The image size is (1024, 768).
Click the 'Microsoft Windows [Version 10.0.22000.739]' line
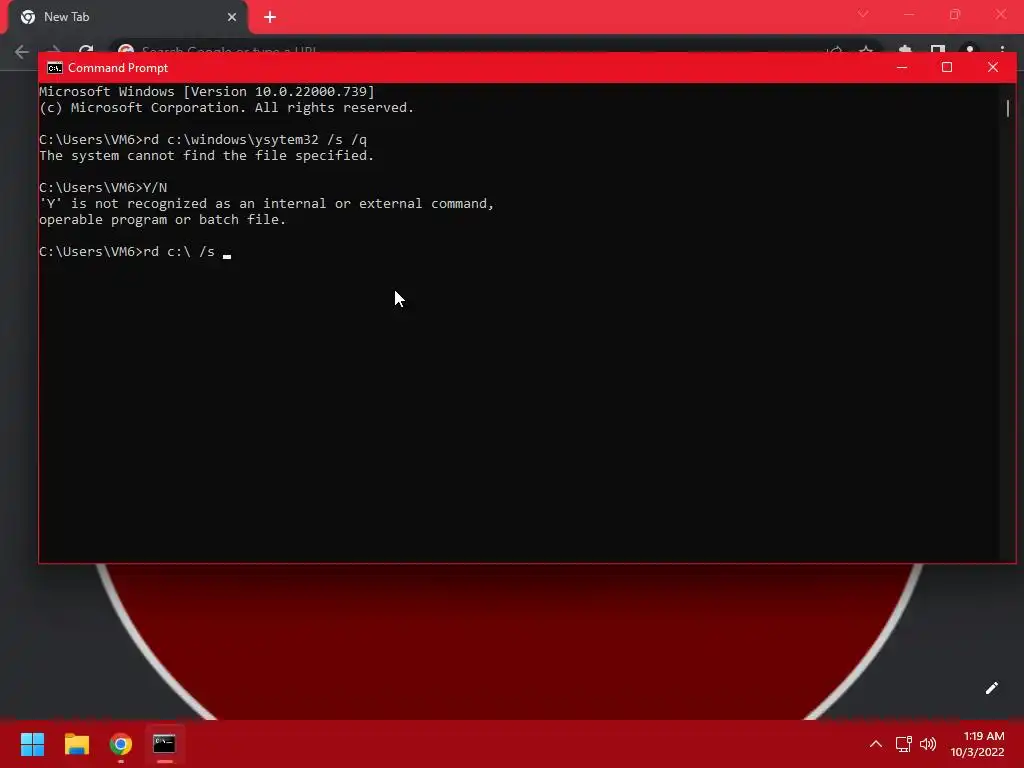pos(207,91)
